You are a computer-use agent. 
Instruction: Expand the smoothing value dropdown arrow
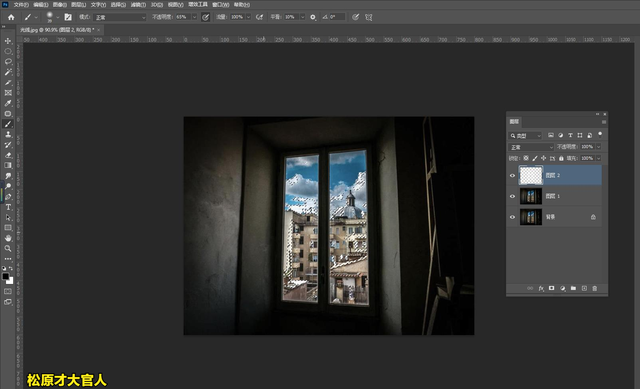click(302, 17)
